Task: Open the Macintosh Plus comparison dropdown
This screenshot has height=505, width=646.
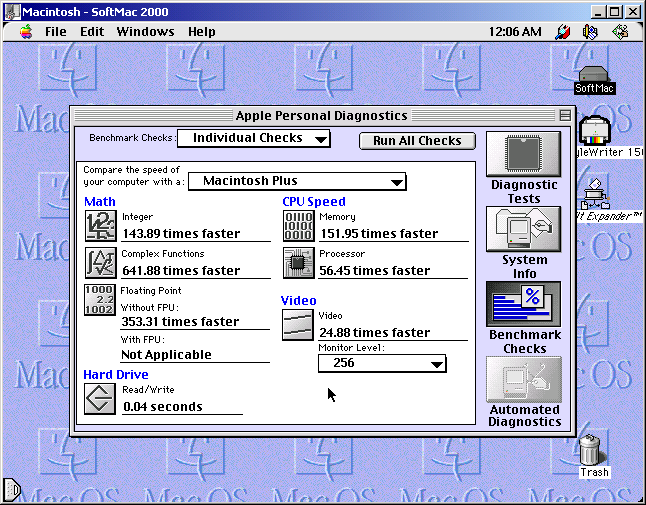Action: [x=297, y=181]
